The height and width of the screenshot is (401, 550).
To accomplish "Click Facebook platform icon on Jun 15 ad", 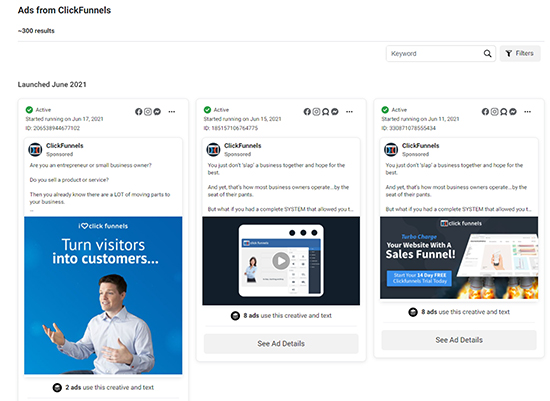I will (307, 112).
